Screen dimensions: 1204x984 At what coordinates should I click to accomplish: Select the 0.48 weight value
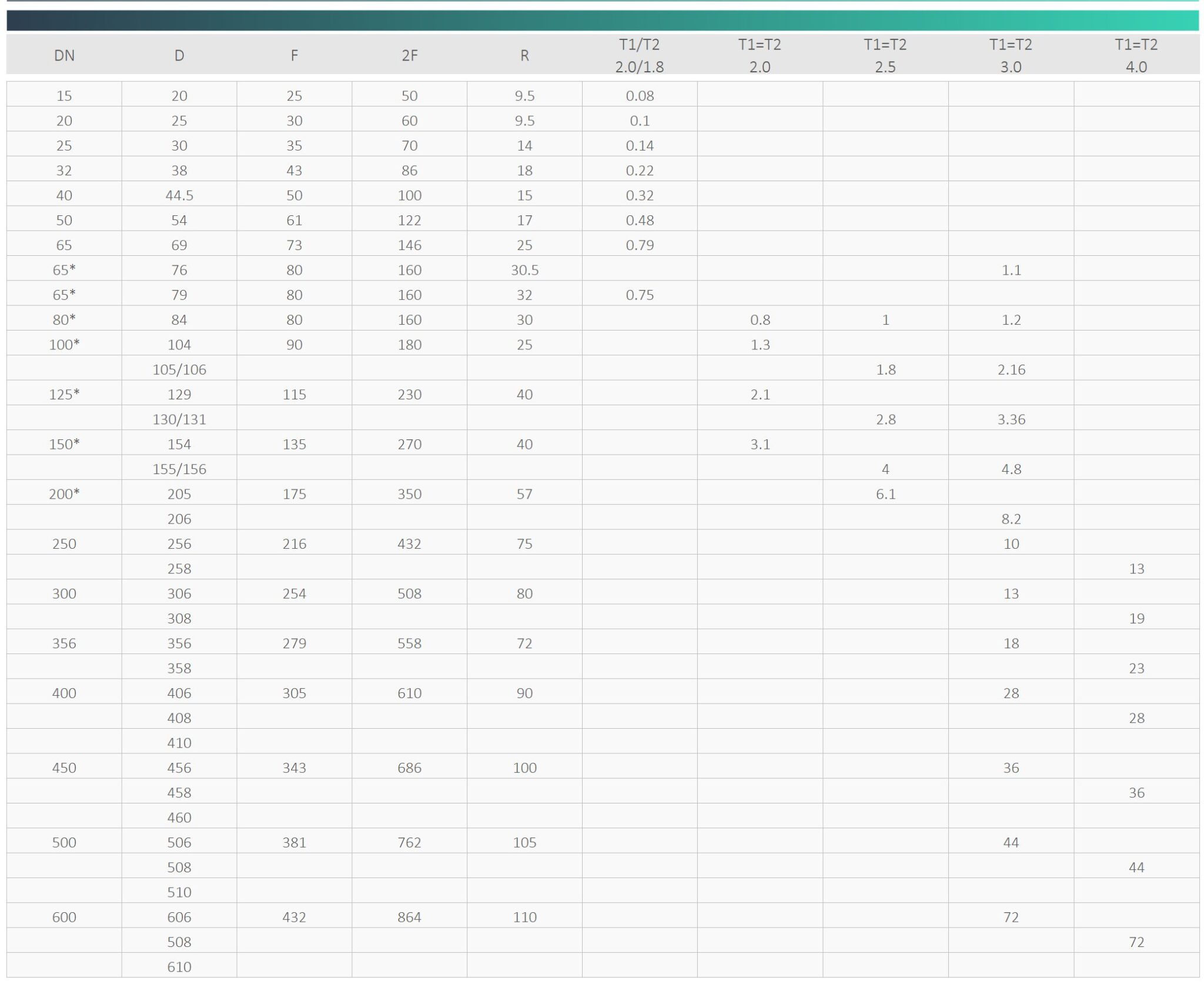640,220
